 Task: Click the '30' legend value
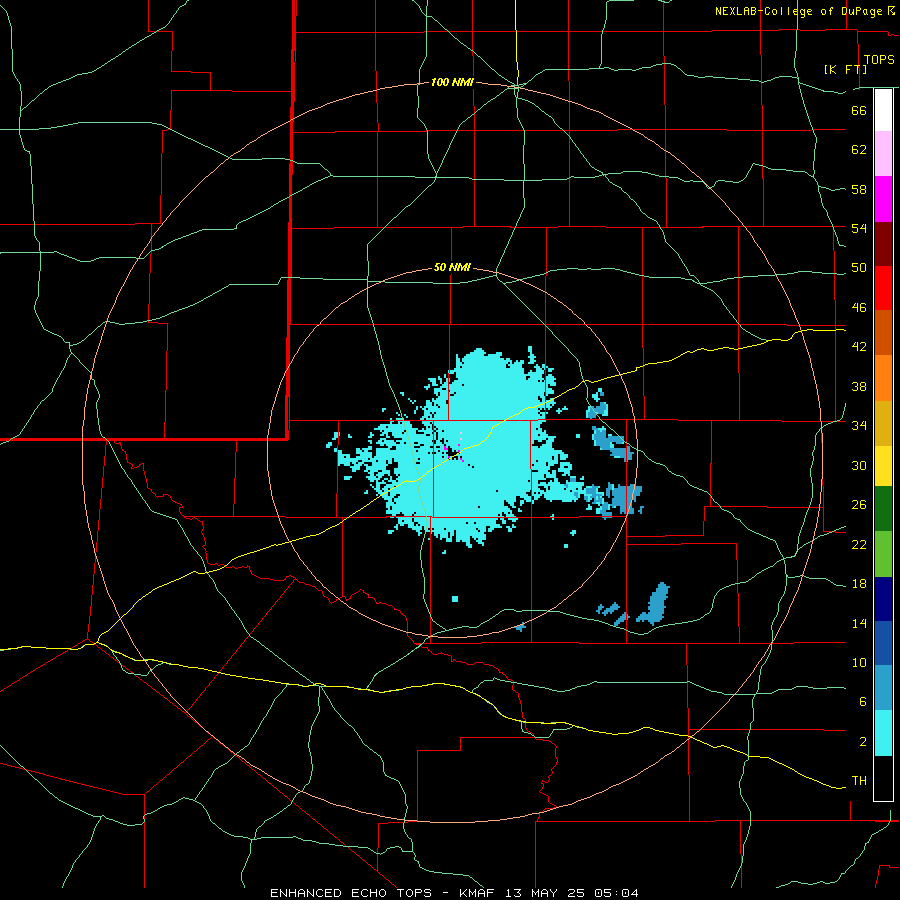coord(859,465)
